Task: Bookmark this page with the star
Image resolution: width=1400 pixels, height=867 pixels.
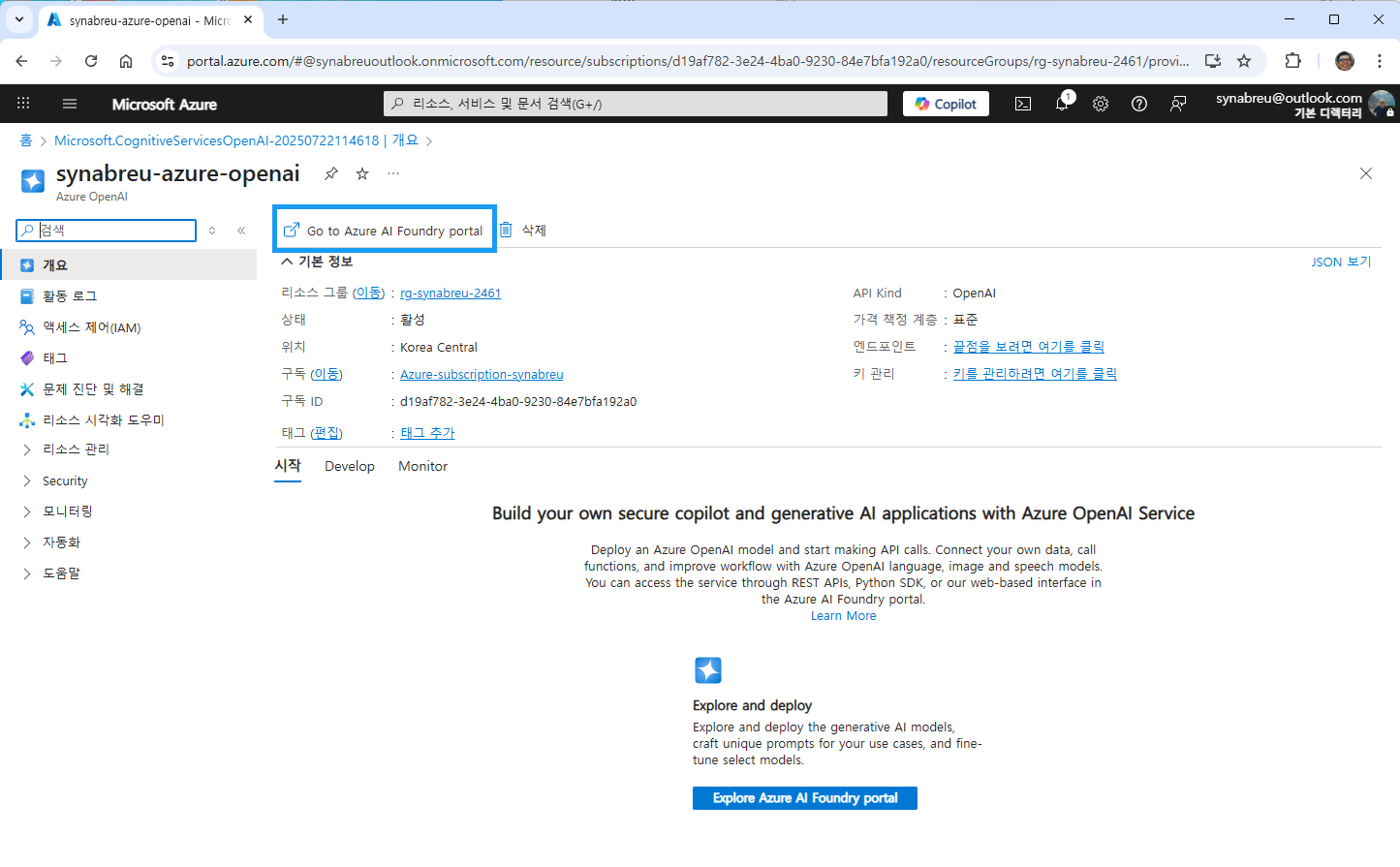Action: tap(1244, 61)
